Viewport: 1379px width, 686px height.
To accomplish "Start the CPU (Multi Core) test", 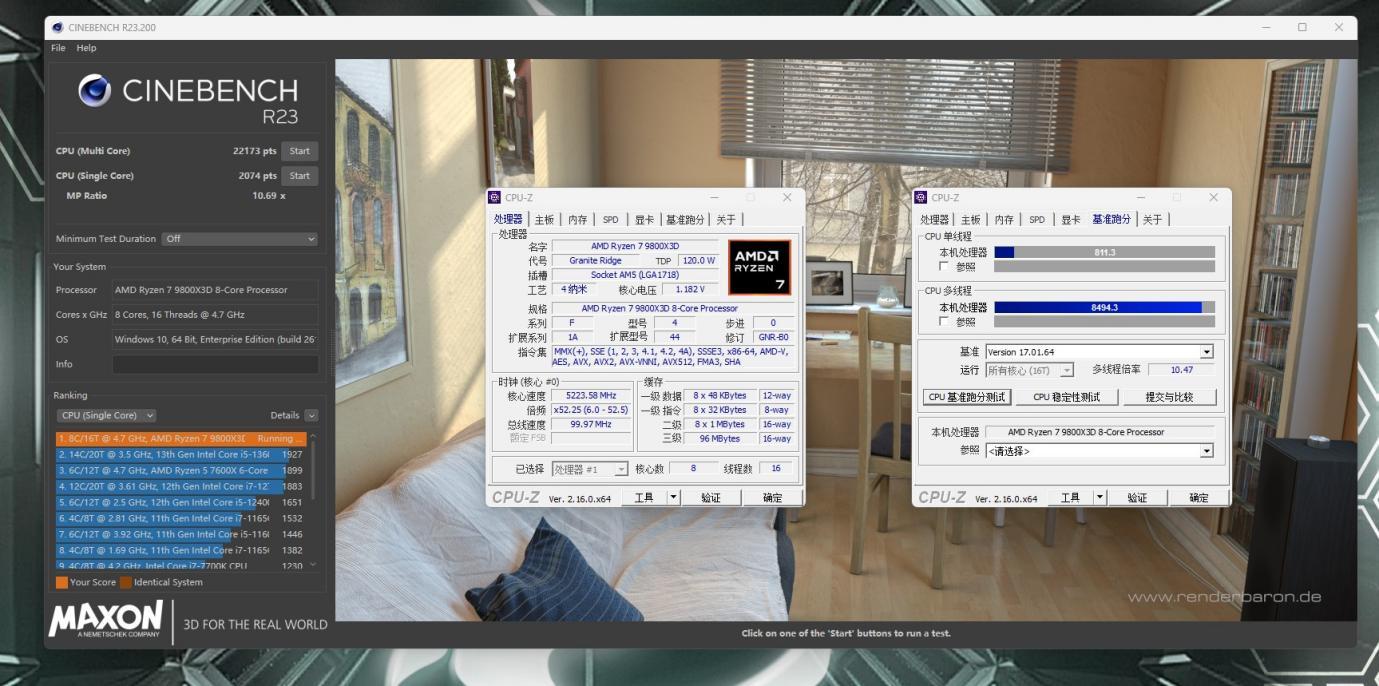I will coord(300,151).
